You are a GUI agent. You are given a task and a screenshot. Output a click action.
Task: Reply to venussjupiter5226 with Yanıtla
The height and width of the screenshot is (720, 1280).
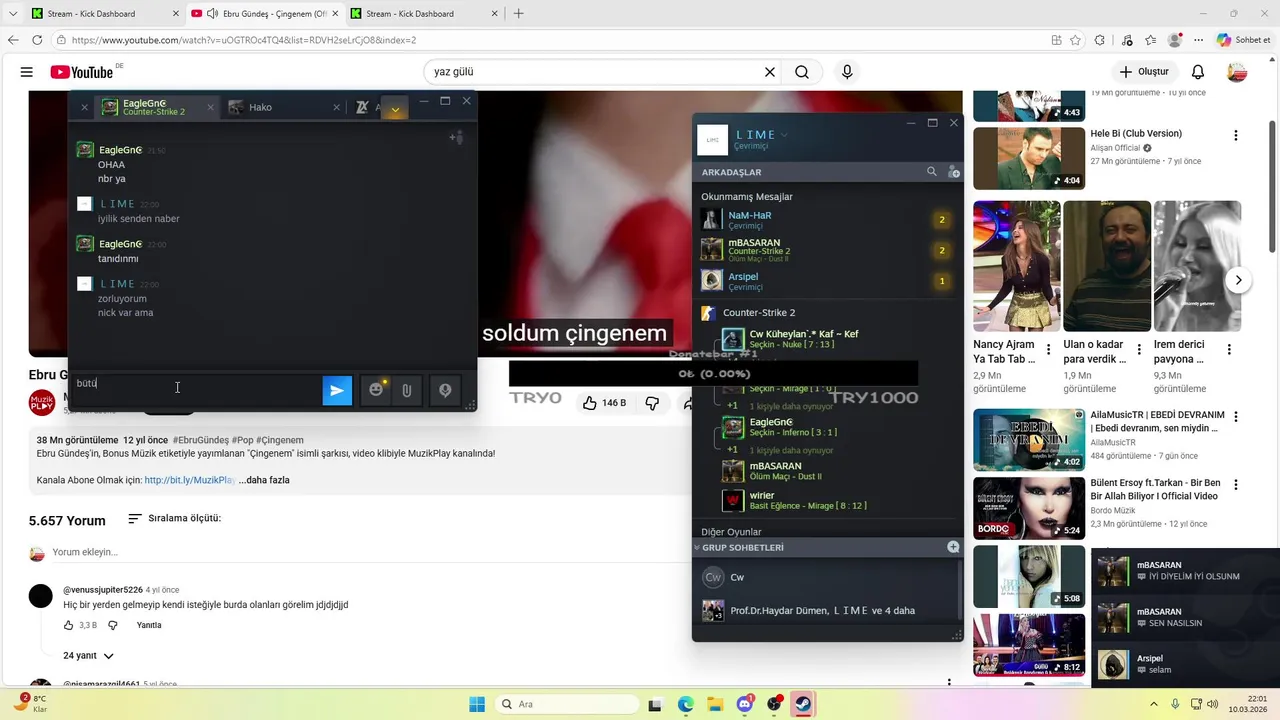149,625
